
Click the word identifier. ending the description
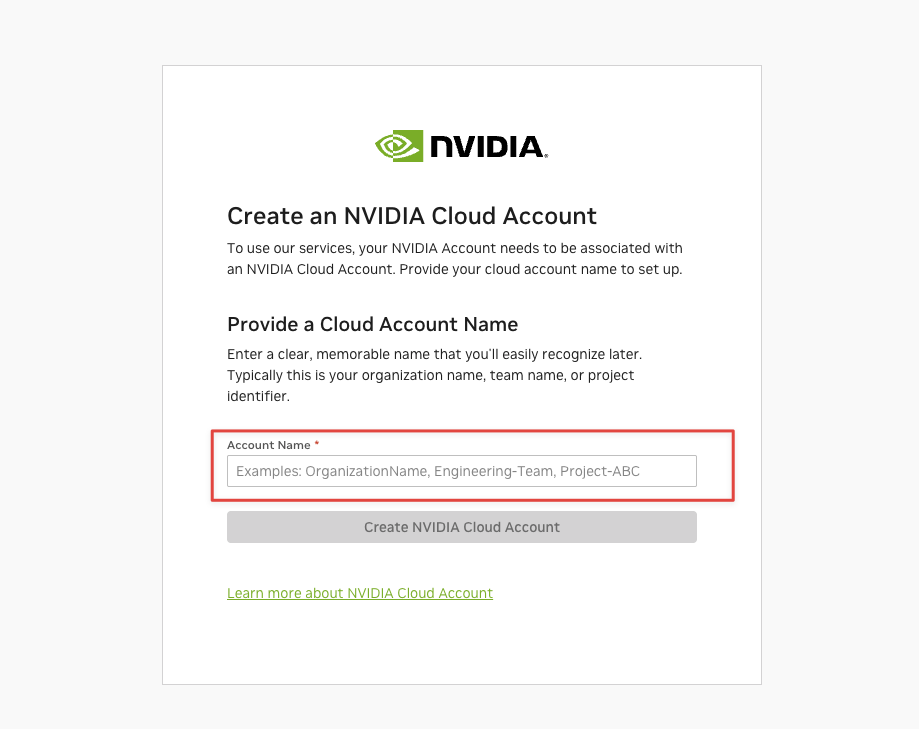(x=258, y=396)
